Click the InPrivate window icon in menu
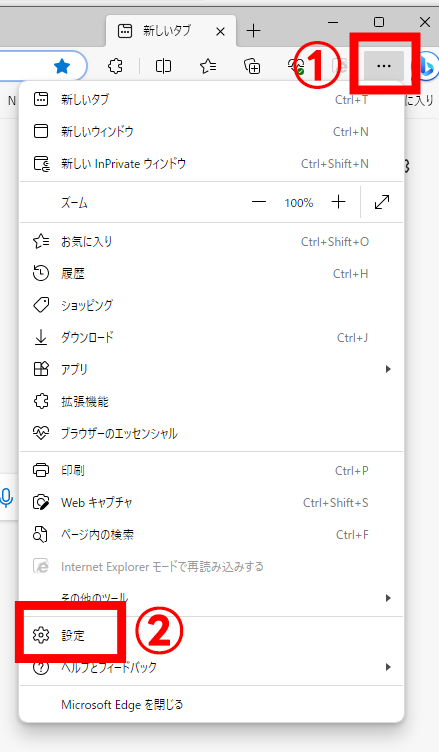 pos(41,164)
